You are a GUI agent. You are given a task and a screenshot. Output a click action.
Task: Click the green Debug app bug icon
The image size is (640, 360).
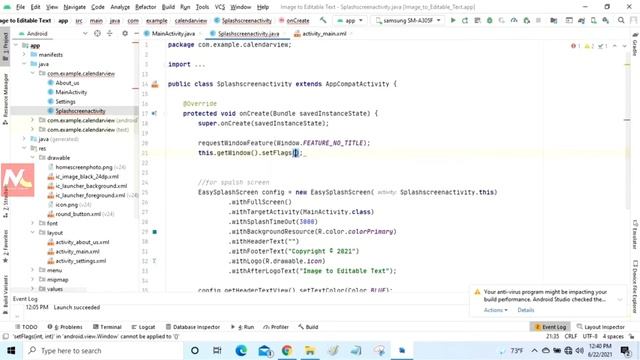click(489, 20)
